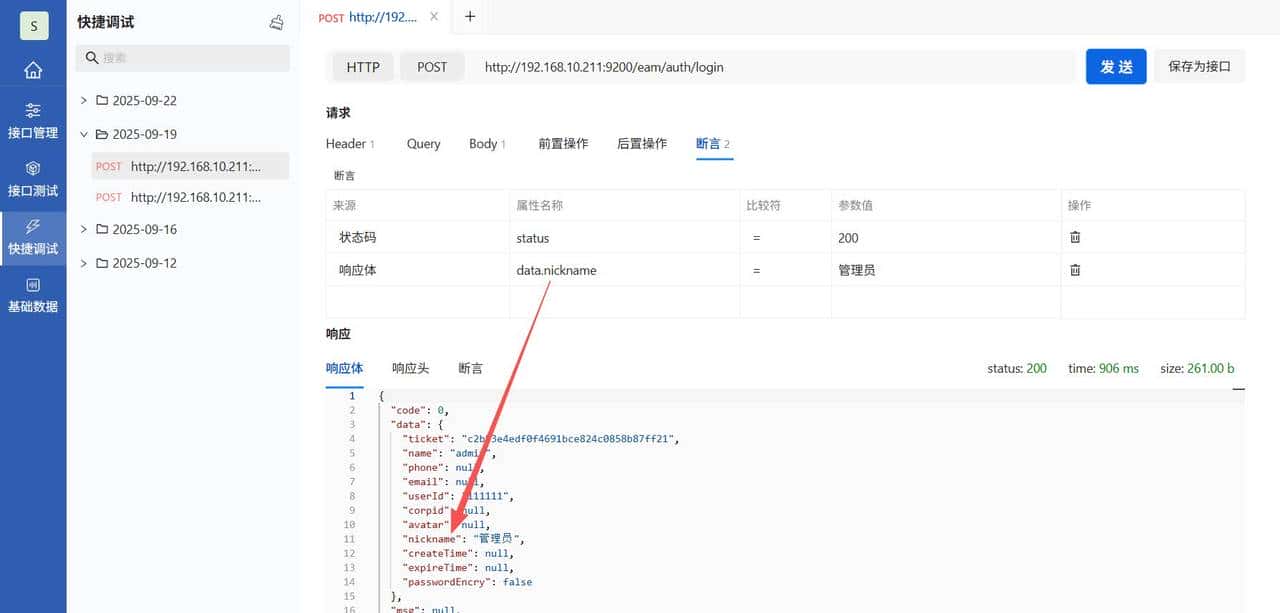Image resolution: width=1280 pixels, height=613 pixels.
Task: Expand the 2025-09-22 folder
Action: (x=84, y=100)
